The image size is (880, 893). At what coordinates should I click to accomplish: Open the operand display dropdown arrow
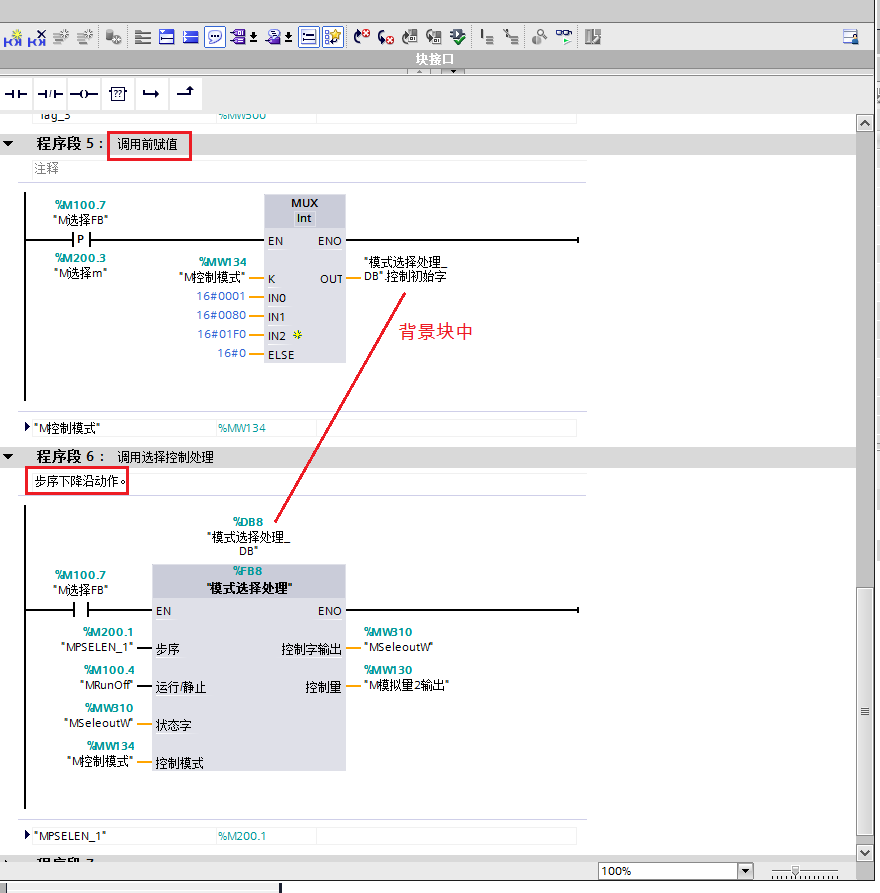[253, 38]
